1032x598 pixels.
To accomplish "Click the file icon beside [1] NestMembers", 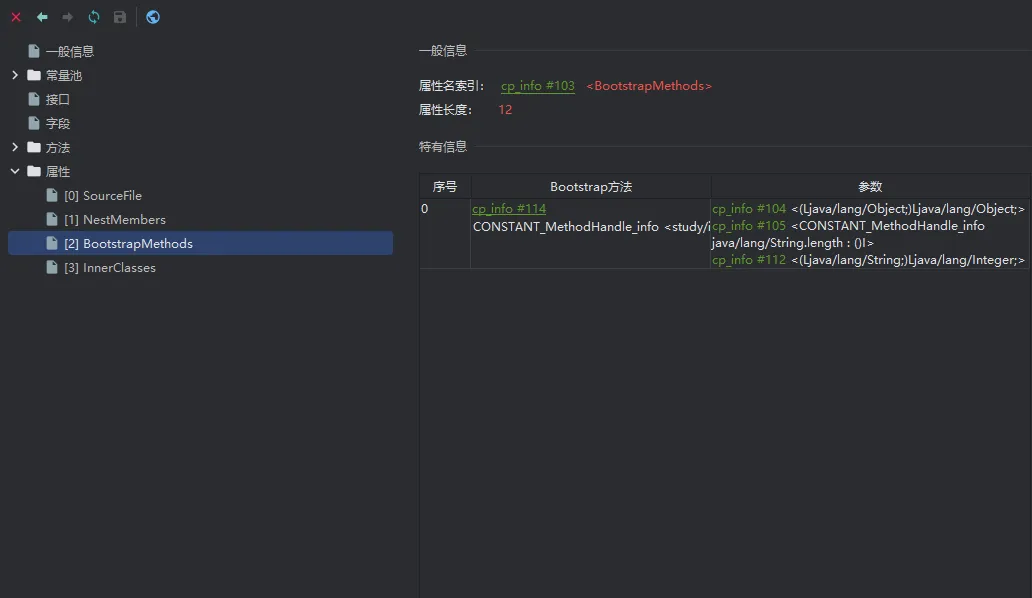I will tap(52, 219).
